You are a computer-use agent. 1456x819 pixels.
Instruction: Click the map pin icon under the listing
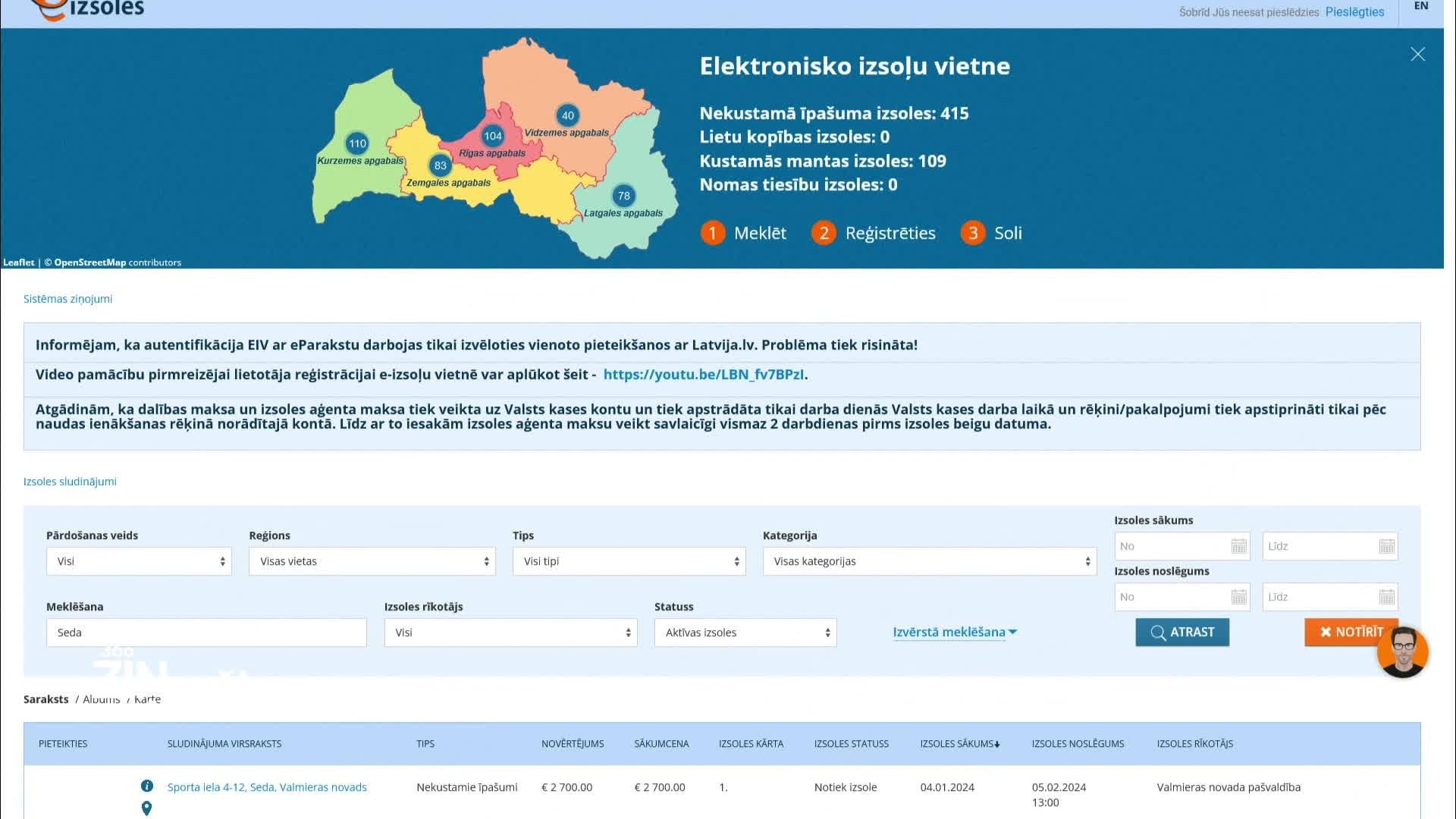click(147, 808)
